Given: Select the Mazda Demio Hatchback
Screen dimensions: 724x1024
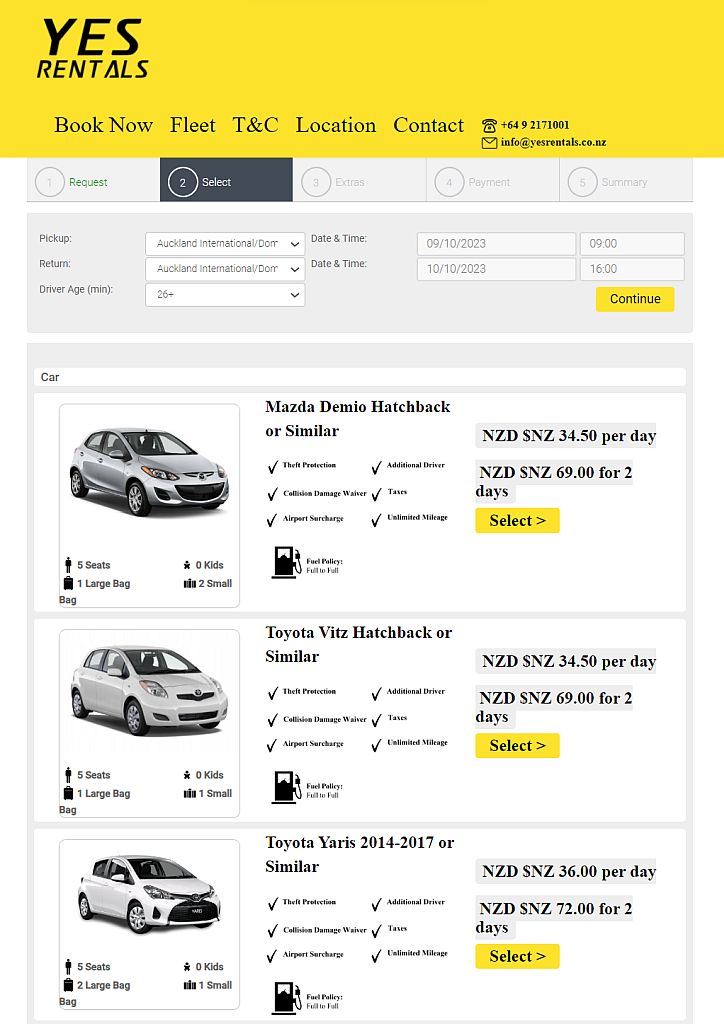Looking at the screenshot, I should [517, 520].
